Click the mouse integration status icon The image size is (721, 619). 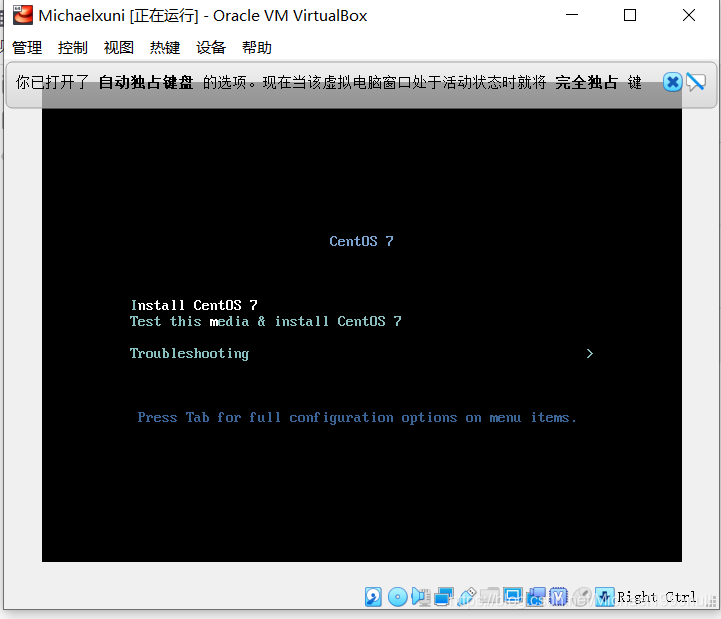(x=582, y=597)
